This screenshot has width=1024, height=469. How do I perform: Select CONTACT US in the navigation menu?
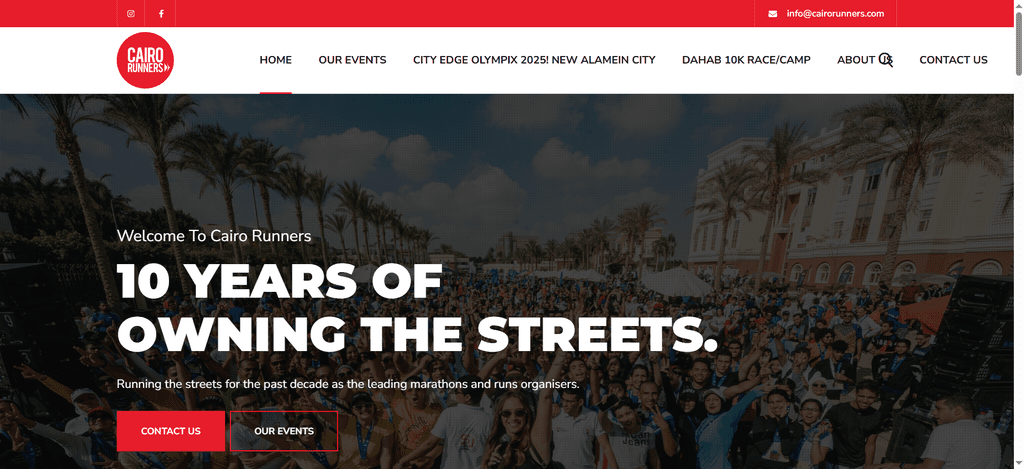pyautogui.click(x=953, y=60)
